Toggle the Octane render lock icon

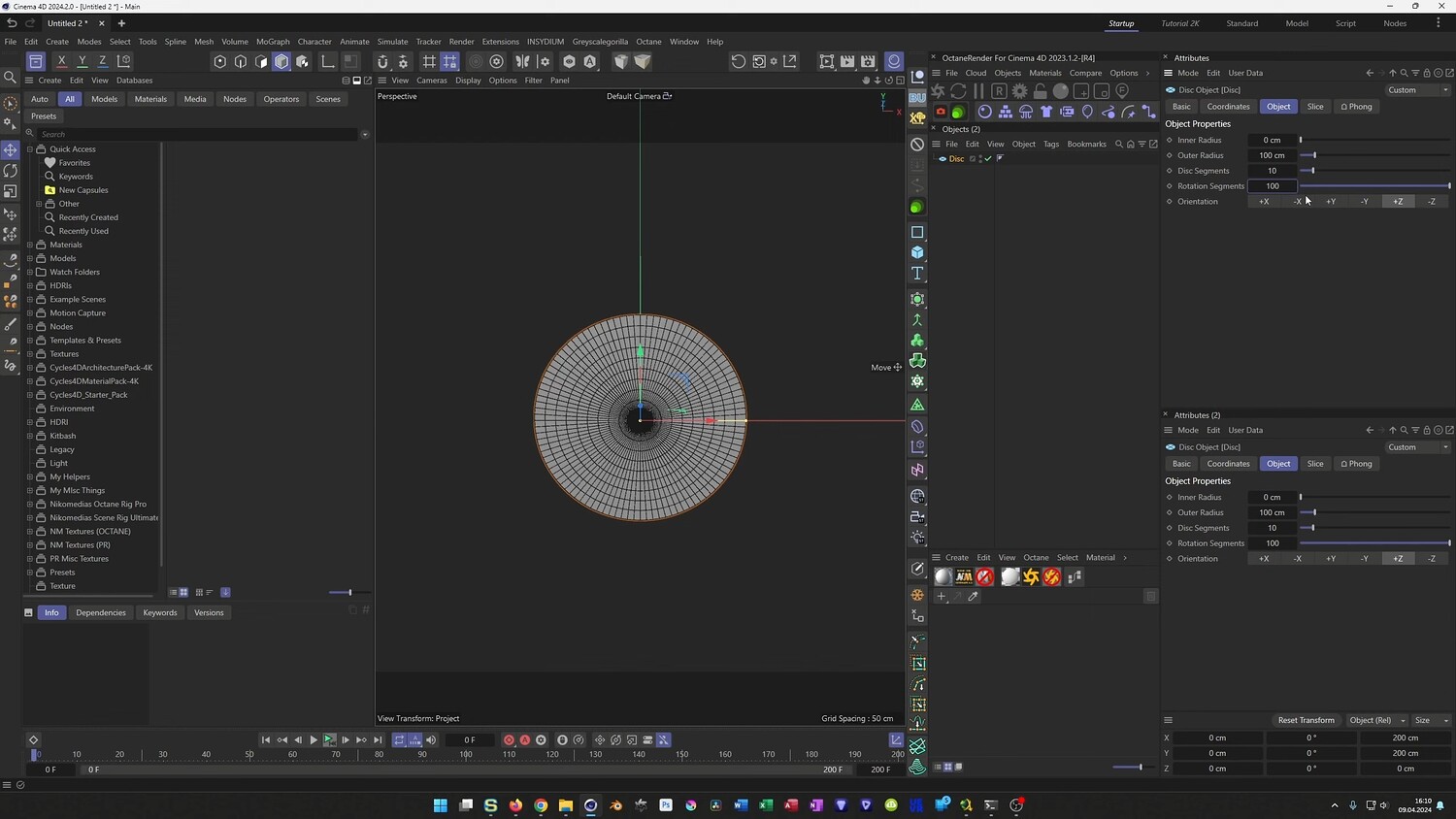point(1040,91)
